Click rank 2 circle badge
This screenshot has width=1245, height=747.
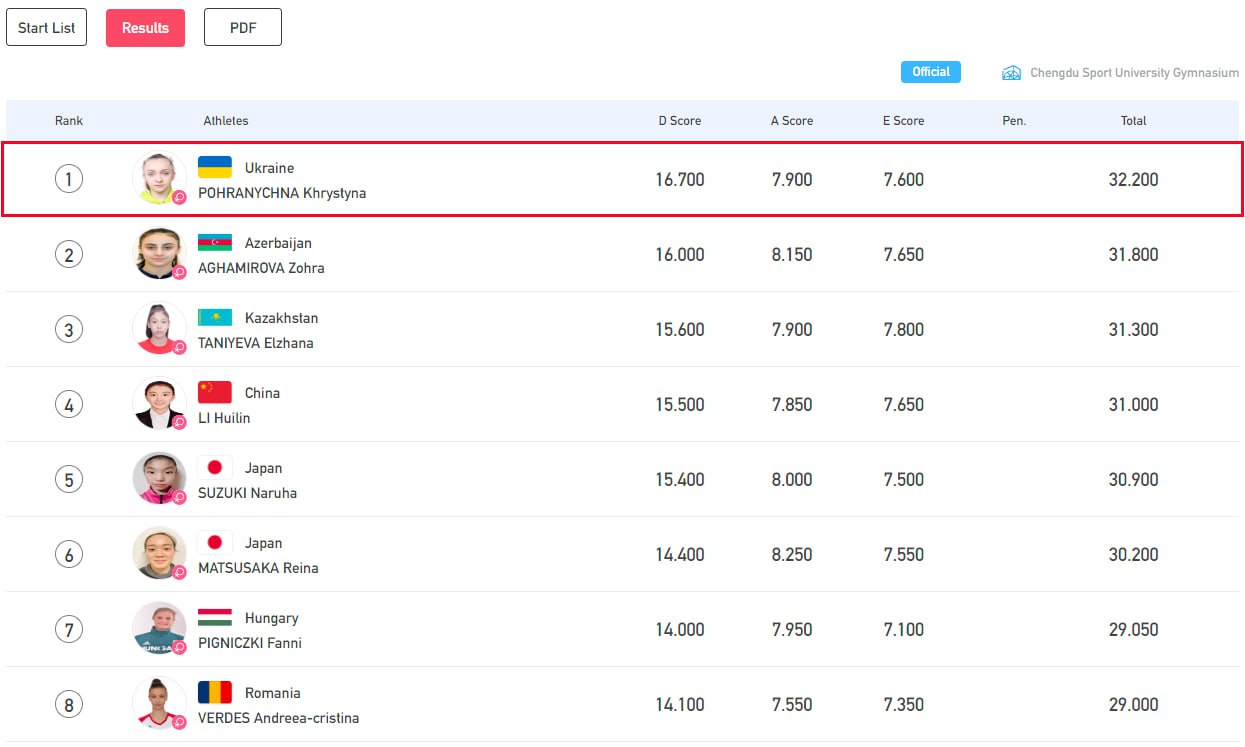tap(68, 254)
